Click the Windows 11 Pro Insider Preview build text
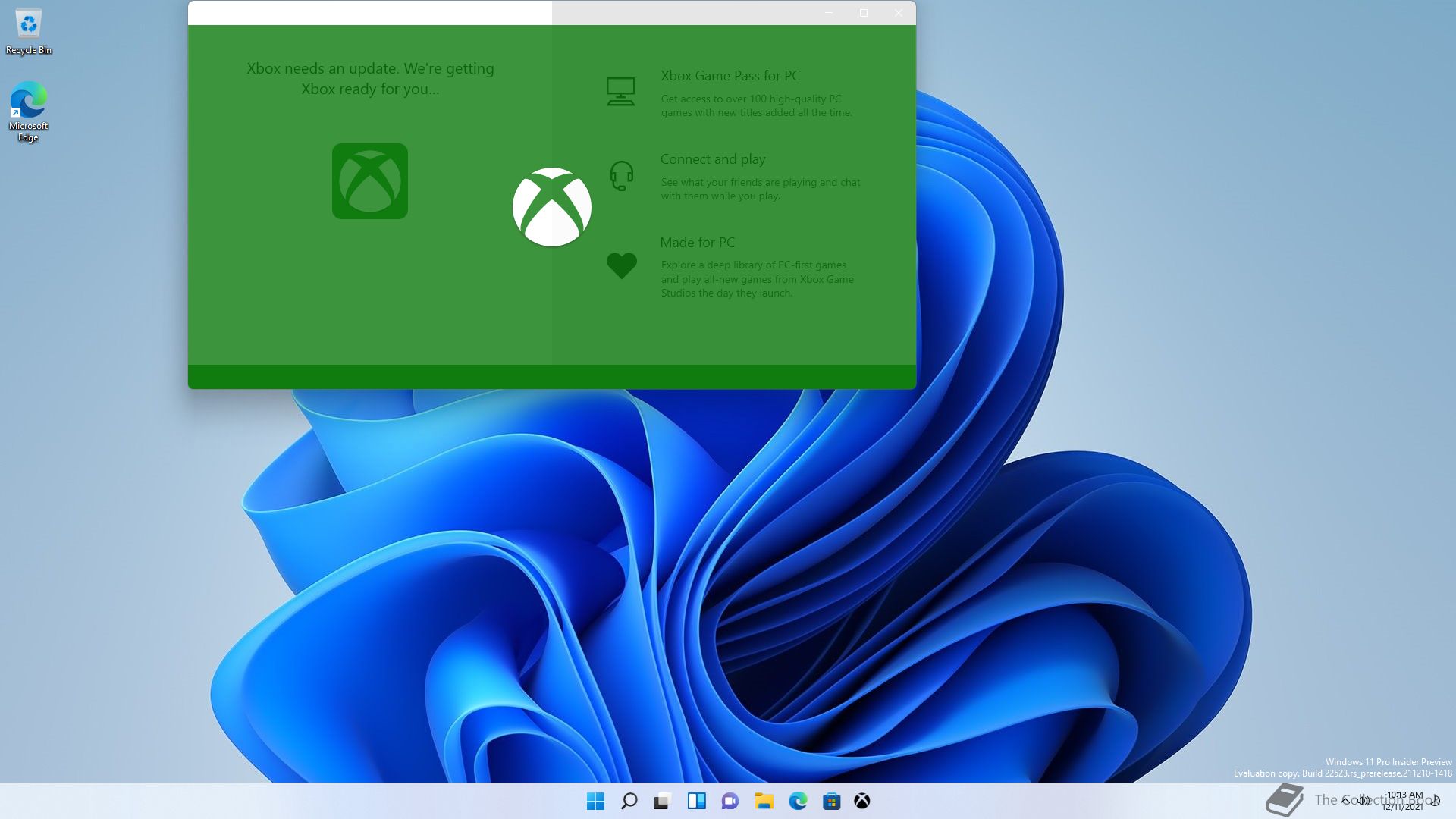 [x=1343, y=767]
